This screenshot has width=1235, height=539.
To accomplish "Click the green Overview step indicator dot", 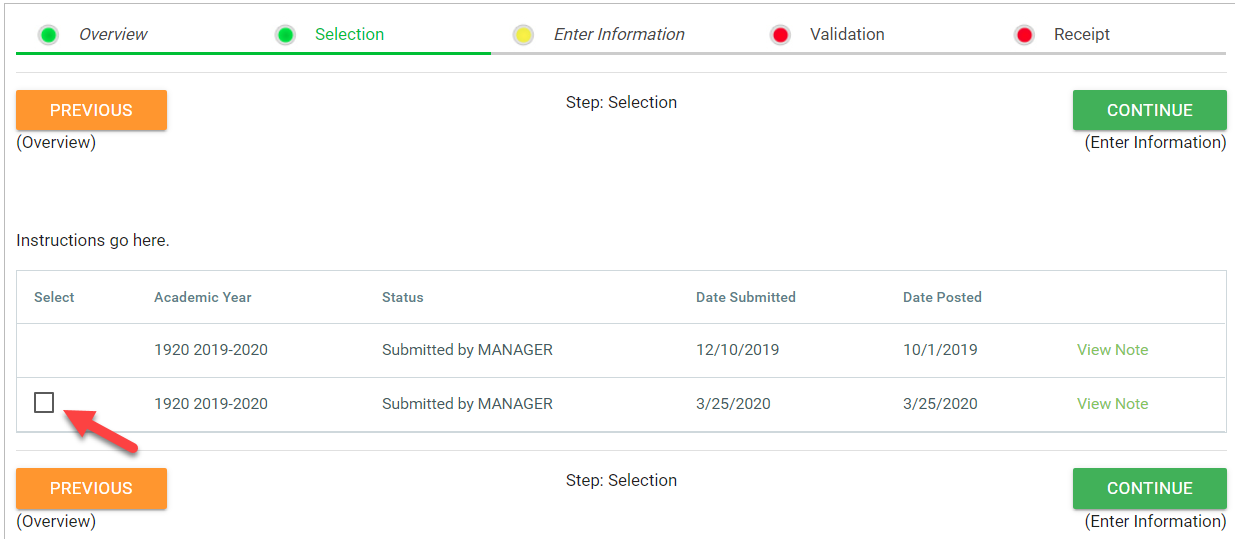I will (48, 35).
